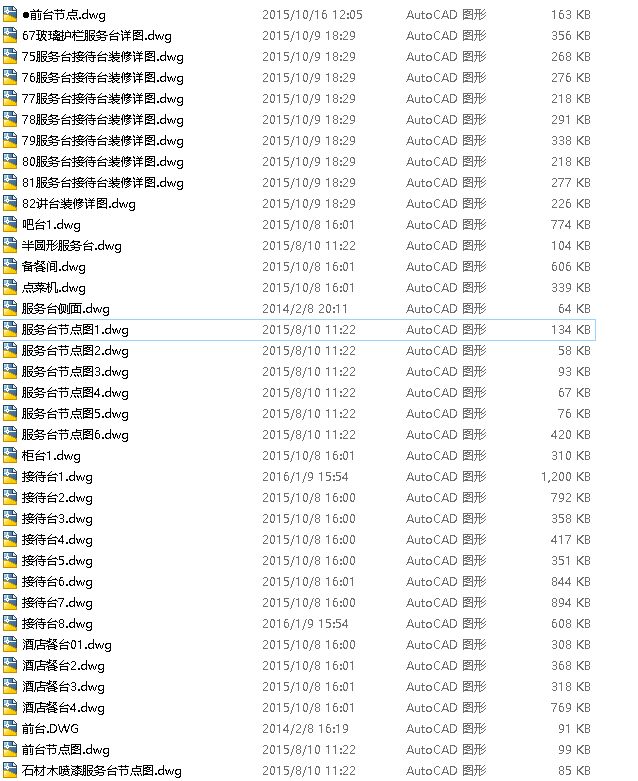The height and width of the screenshot is (781, 638).
Task: Click the file icon of 点菜机.dwg
Action: [x=10, y=287]
